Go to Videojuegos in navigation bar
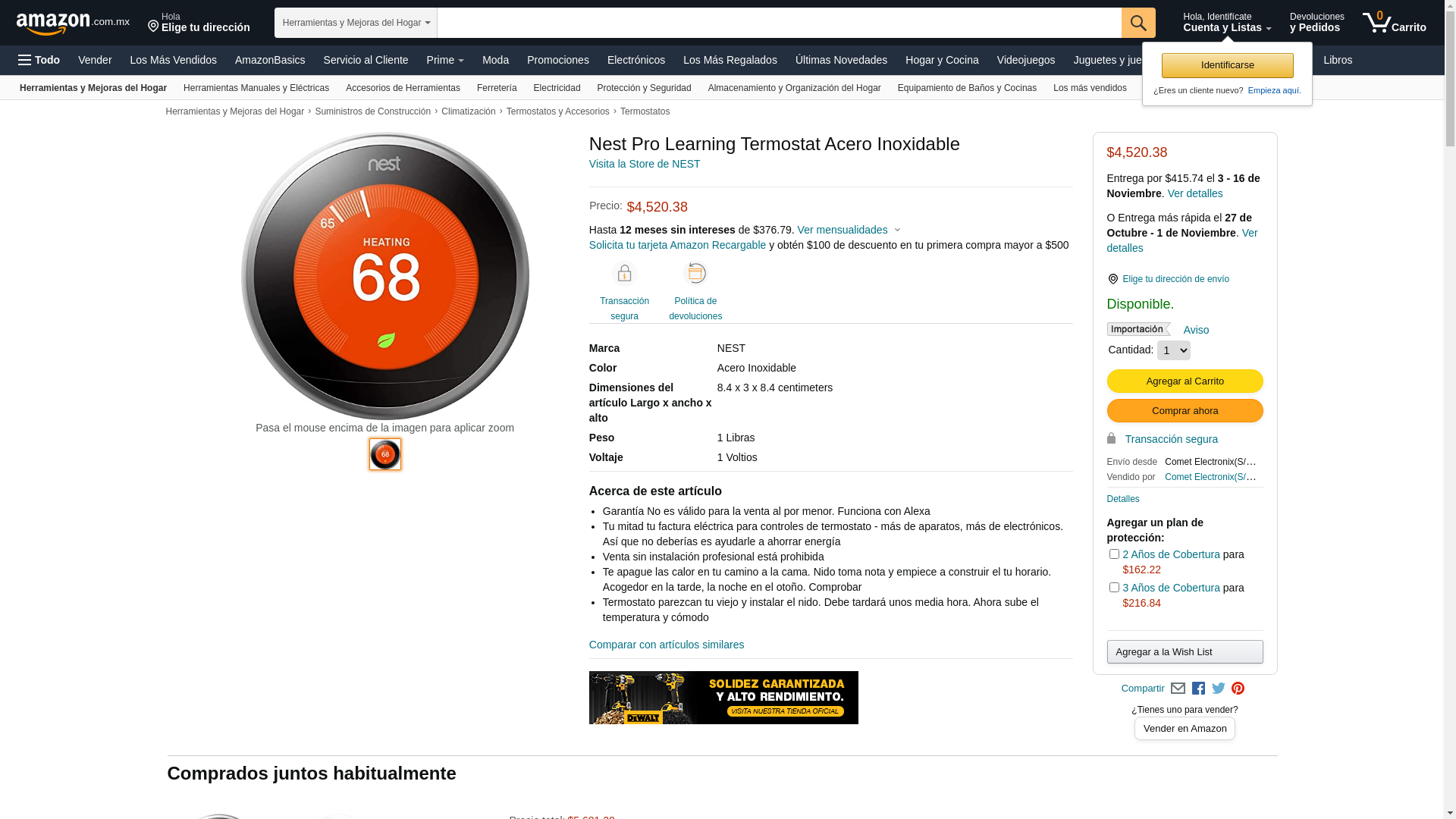This screenshot has height=819, width=1456. (x=1025, y=60)
